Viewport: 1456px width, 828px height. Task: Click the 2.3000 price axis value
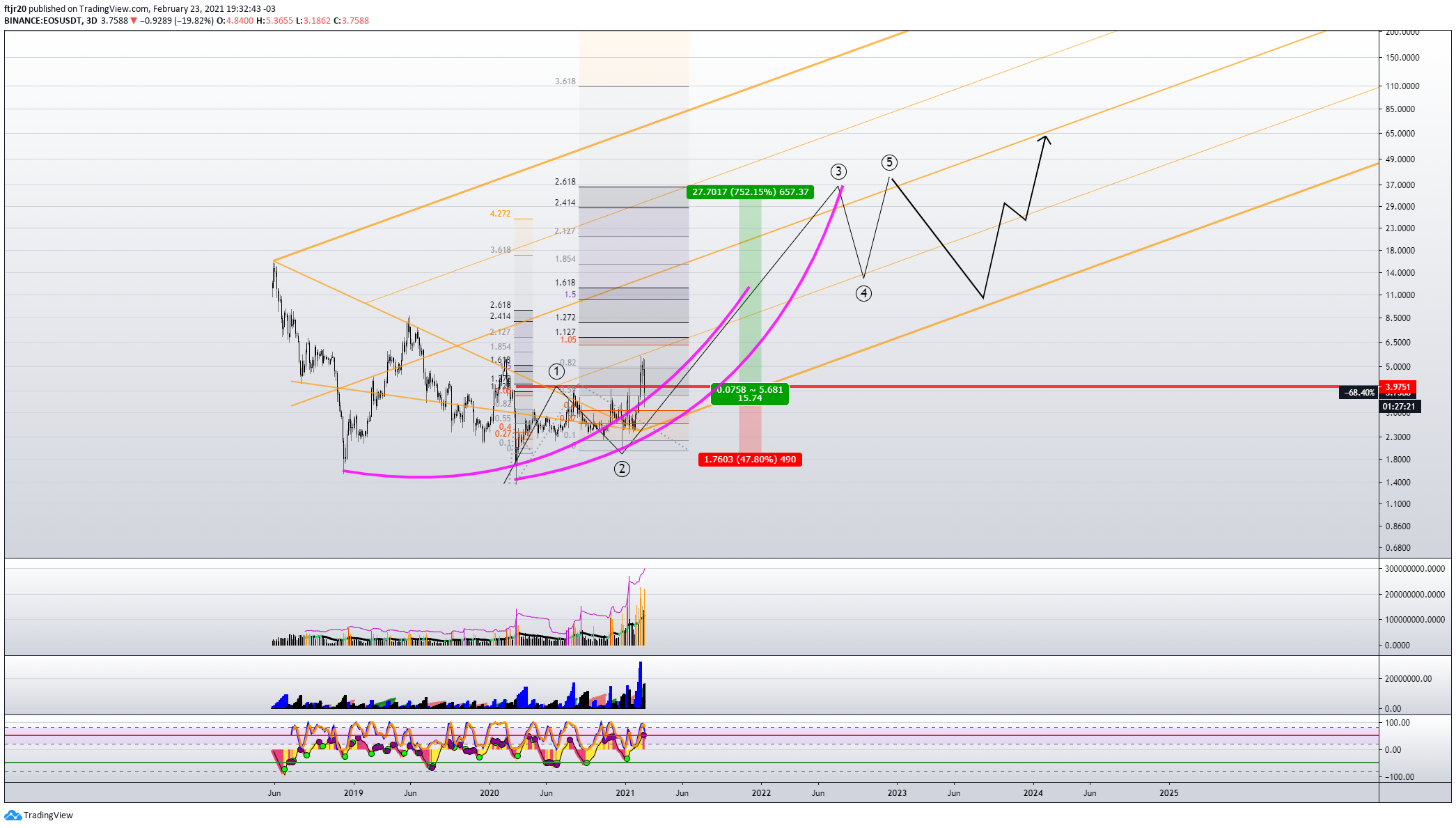(1398, 437)
